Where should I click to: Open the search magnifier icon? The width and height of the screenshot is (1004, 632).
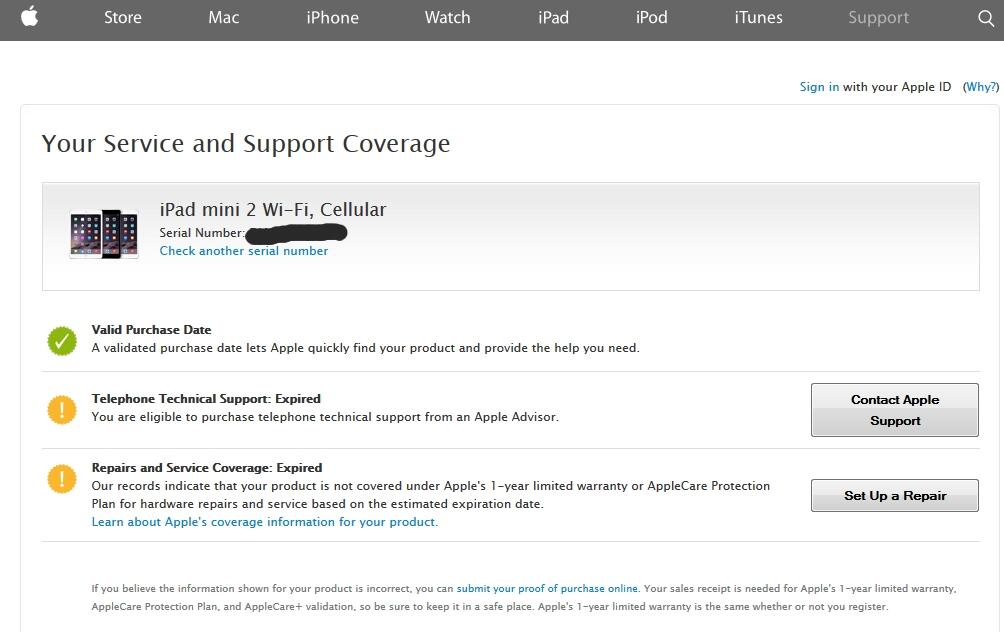(986, 18)
